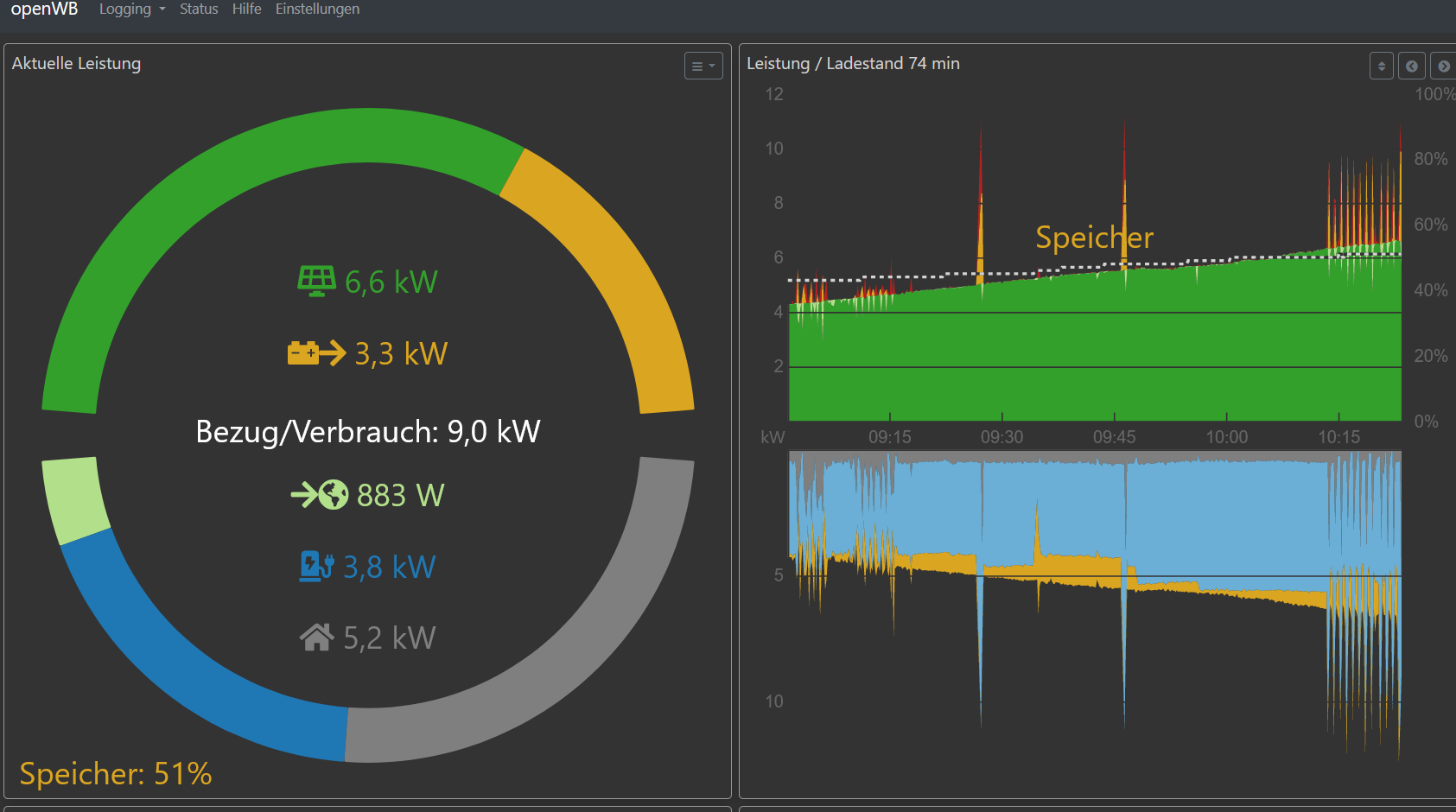Image resolution: width=1456 pixels, height=812 pixels.
Task: Go to the next graph time range
Action: coord(1443,66)
